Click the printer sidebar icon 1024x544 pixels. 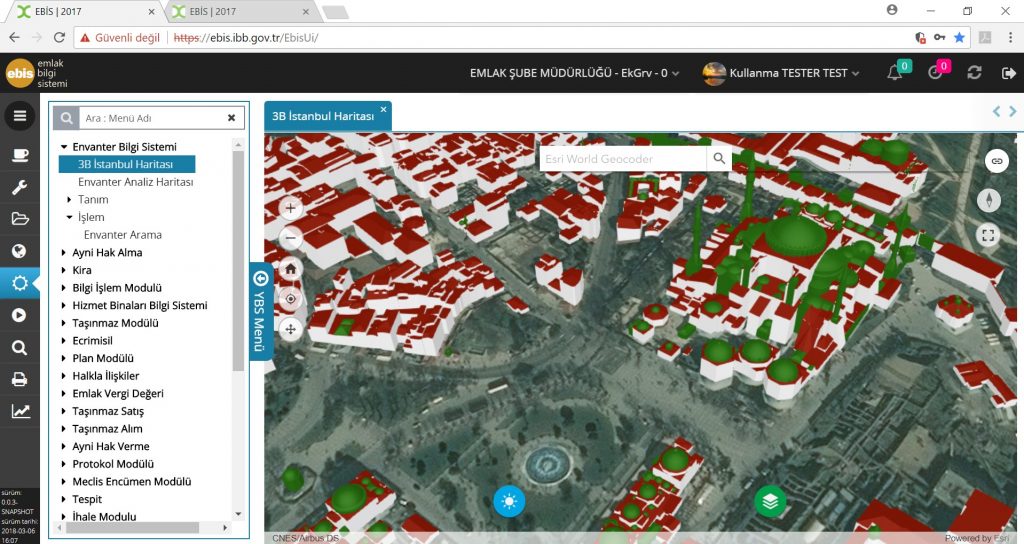pyautogui.click(x=20, y=379)
